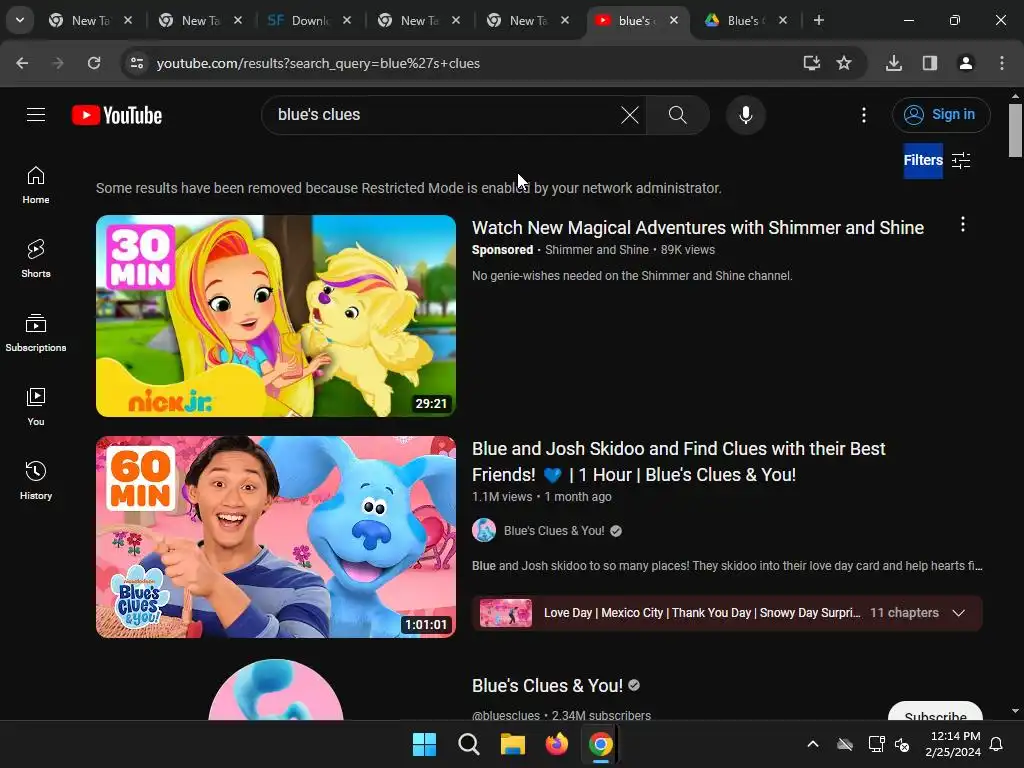
Task: Open the YouTube hamburger guide menu
Action: tap(36, 115)
